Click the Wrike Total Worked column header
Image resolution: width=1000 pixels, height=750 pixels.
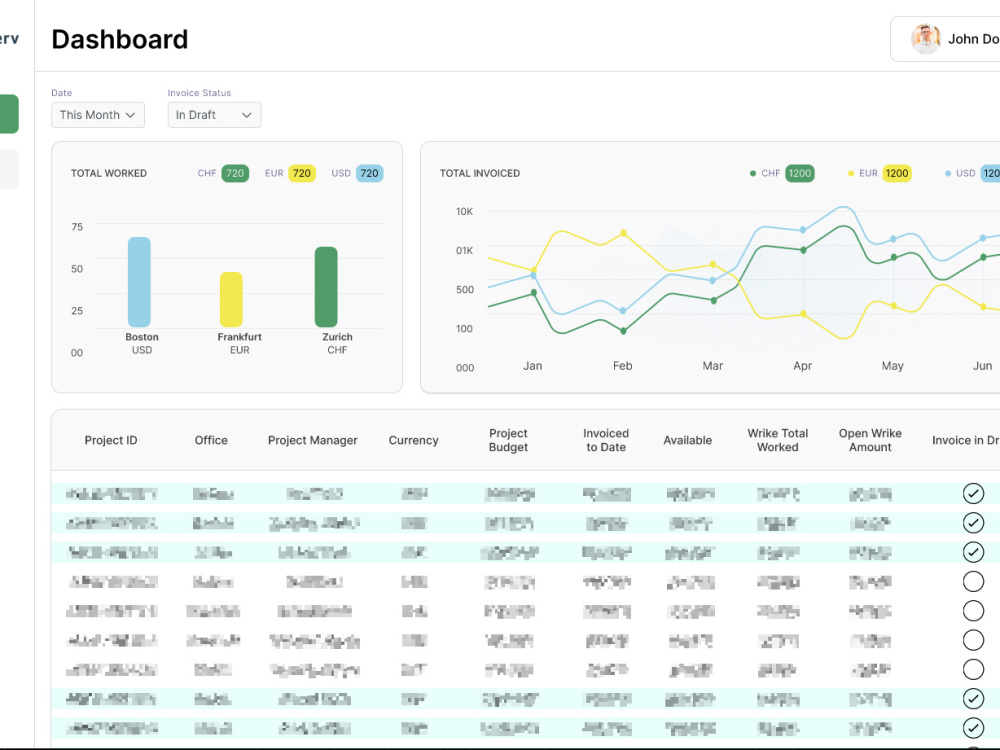[777, 440]
